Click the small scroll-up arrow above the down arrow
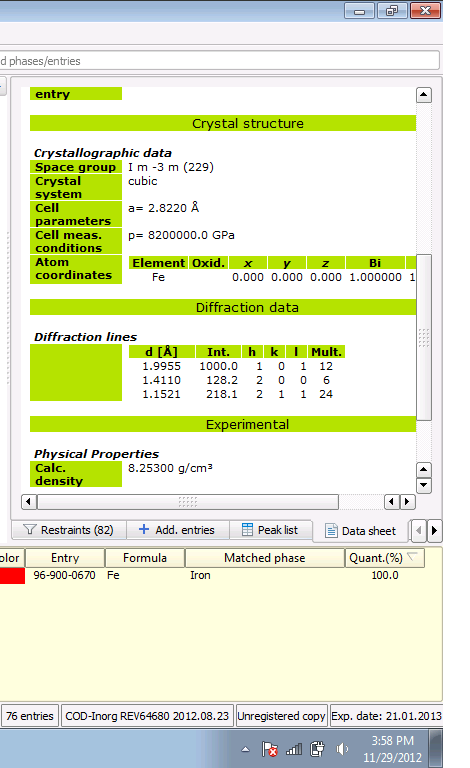 pos(423,470)
